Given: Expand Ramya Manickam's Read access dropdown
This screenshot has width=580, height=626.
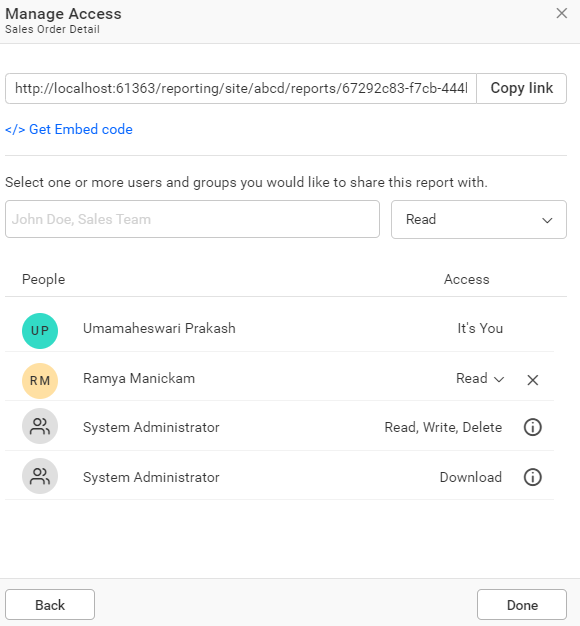Looking at the screenshot, I should [480, 378].
